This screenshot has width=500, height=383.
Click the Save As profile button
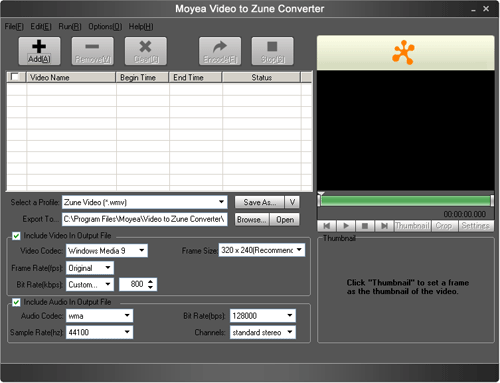(259, 202)
